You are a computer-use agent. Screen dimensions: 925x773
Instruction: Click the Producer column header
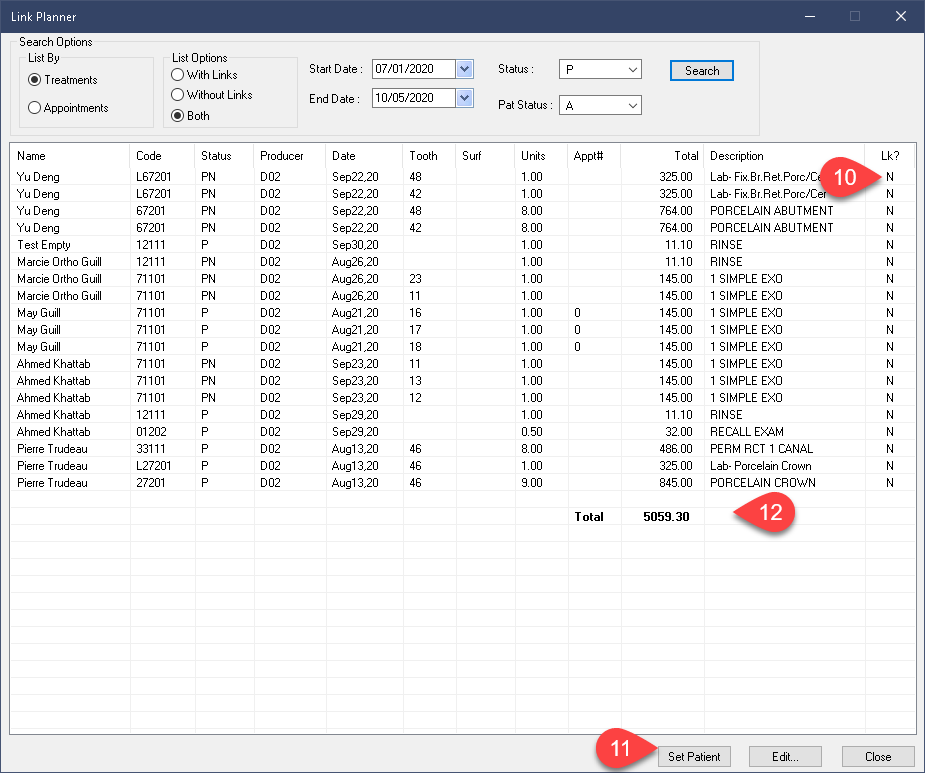point(290,156)
